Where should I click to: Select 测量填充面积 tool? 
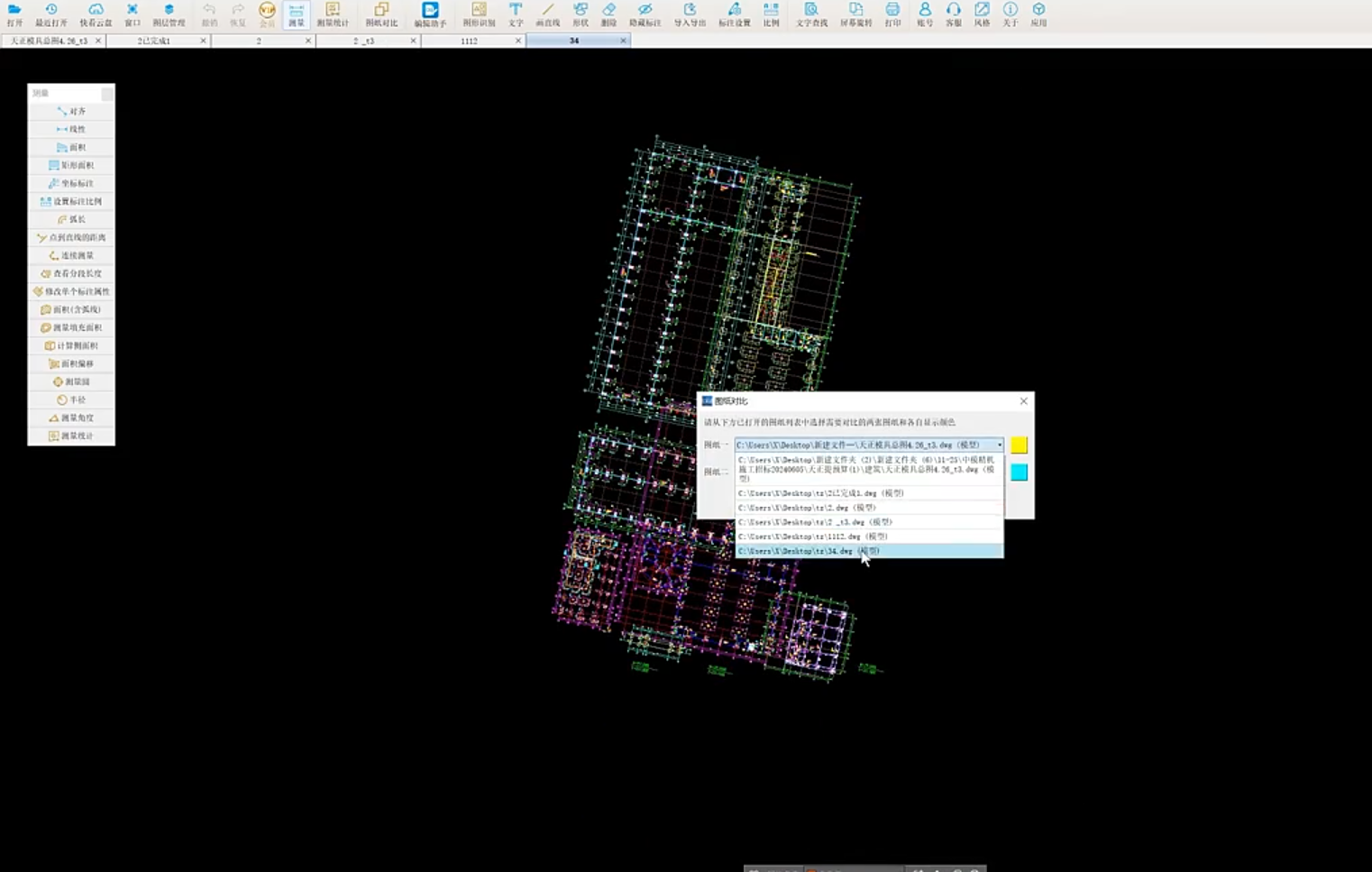[x=71, y=327]
